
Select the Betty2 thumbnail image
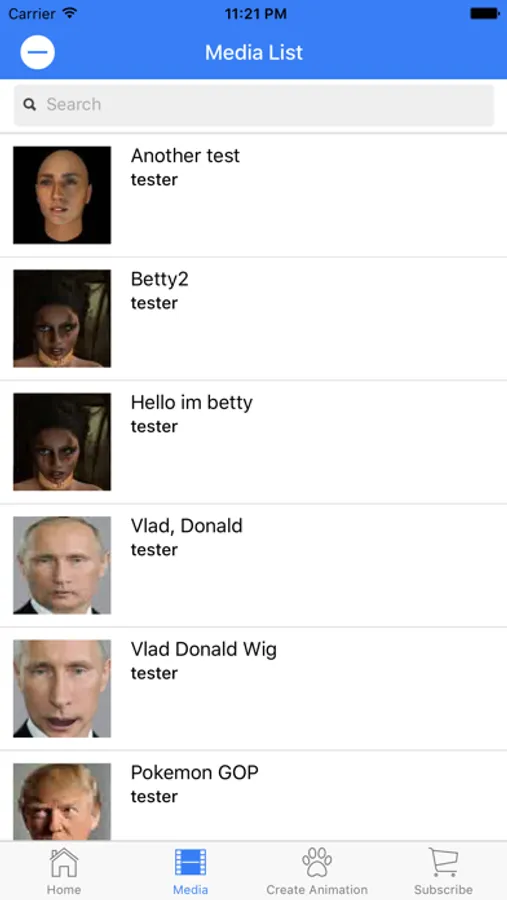pos(62,319)
